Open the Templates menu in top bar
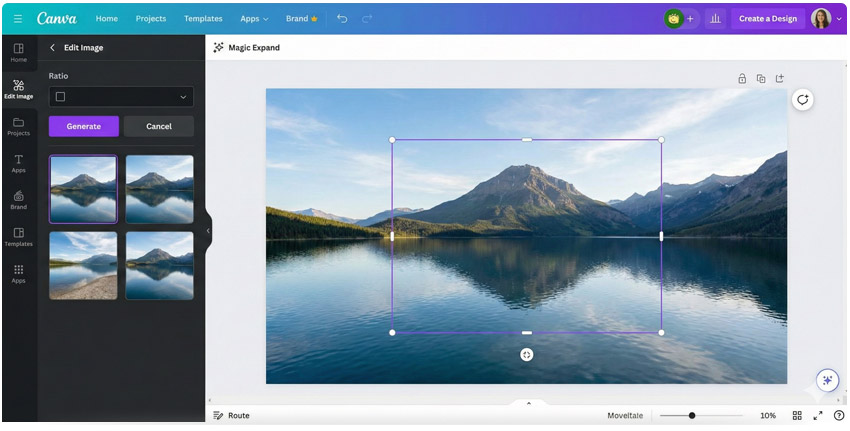 point(203,18)
